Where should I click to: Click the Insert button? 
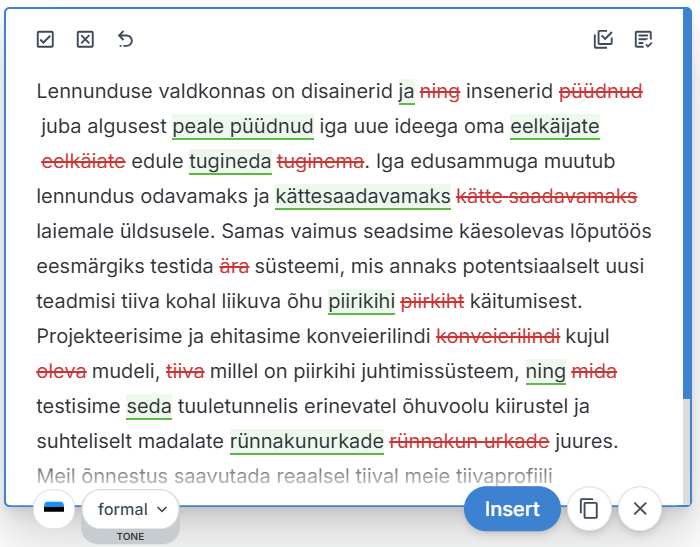[x=512, y=509]
